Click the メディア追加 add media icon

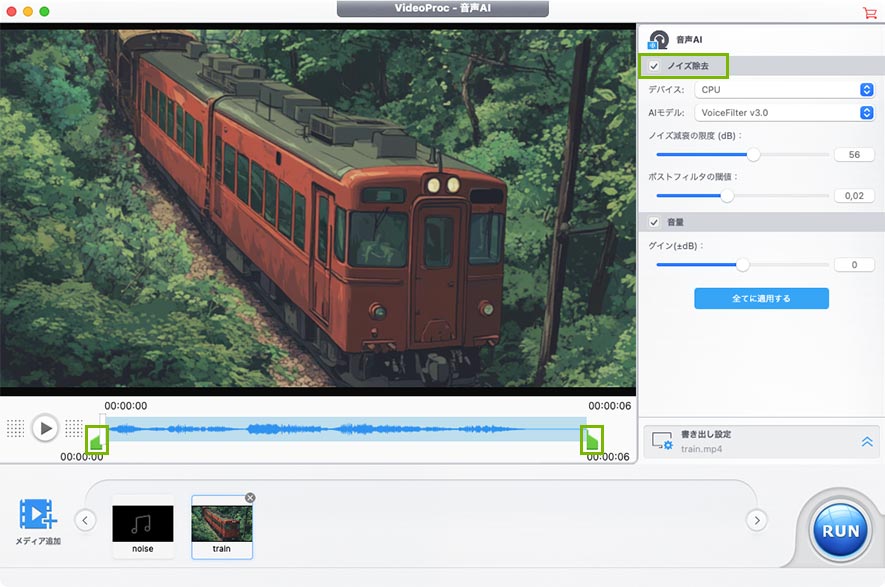pyautogui.click(x=38, y=514)
